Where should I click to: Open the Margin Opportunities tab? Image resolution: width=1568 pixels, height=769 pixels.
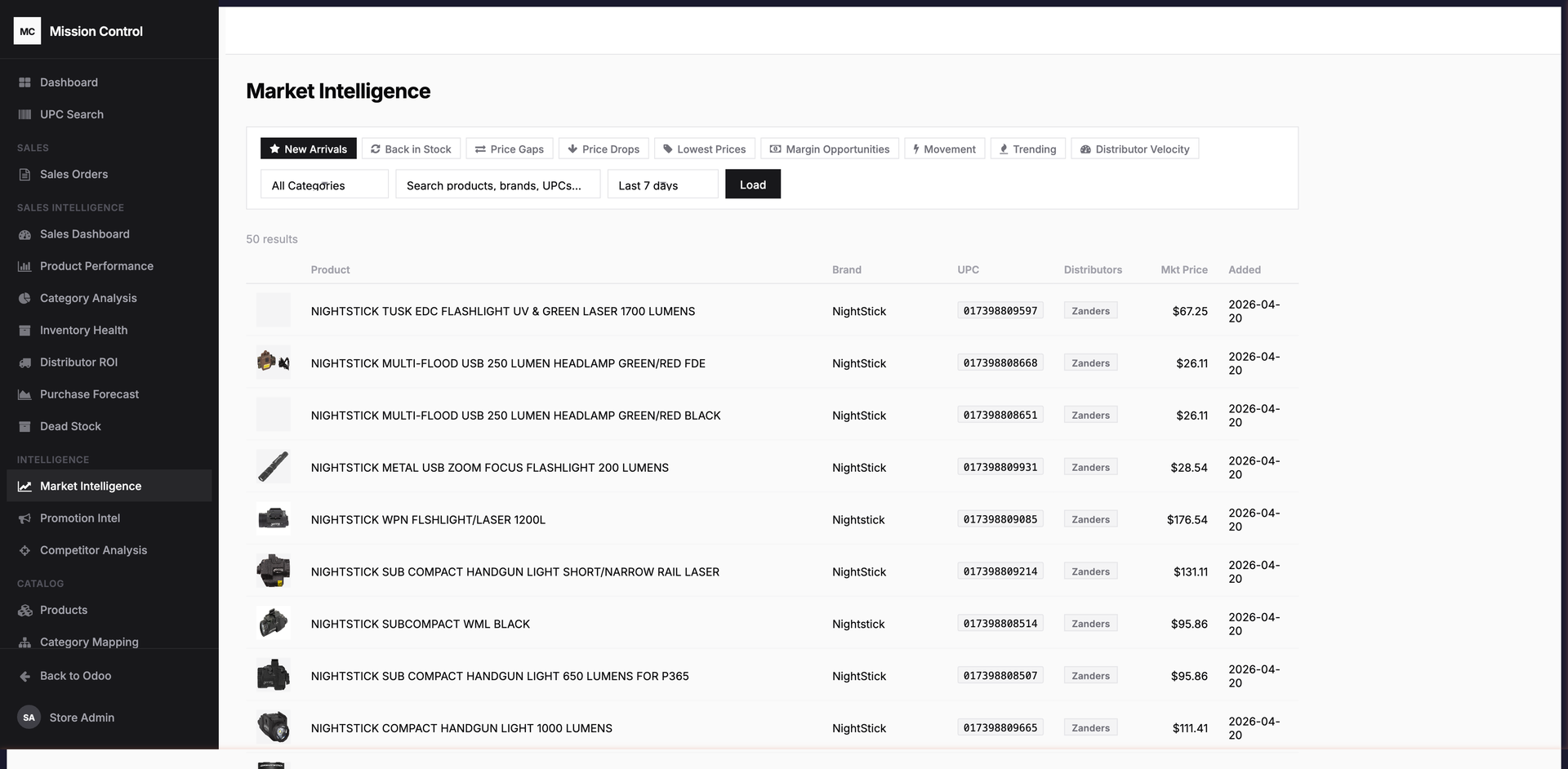tap(830, 149)
